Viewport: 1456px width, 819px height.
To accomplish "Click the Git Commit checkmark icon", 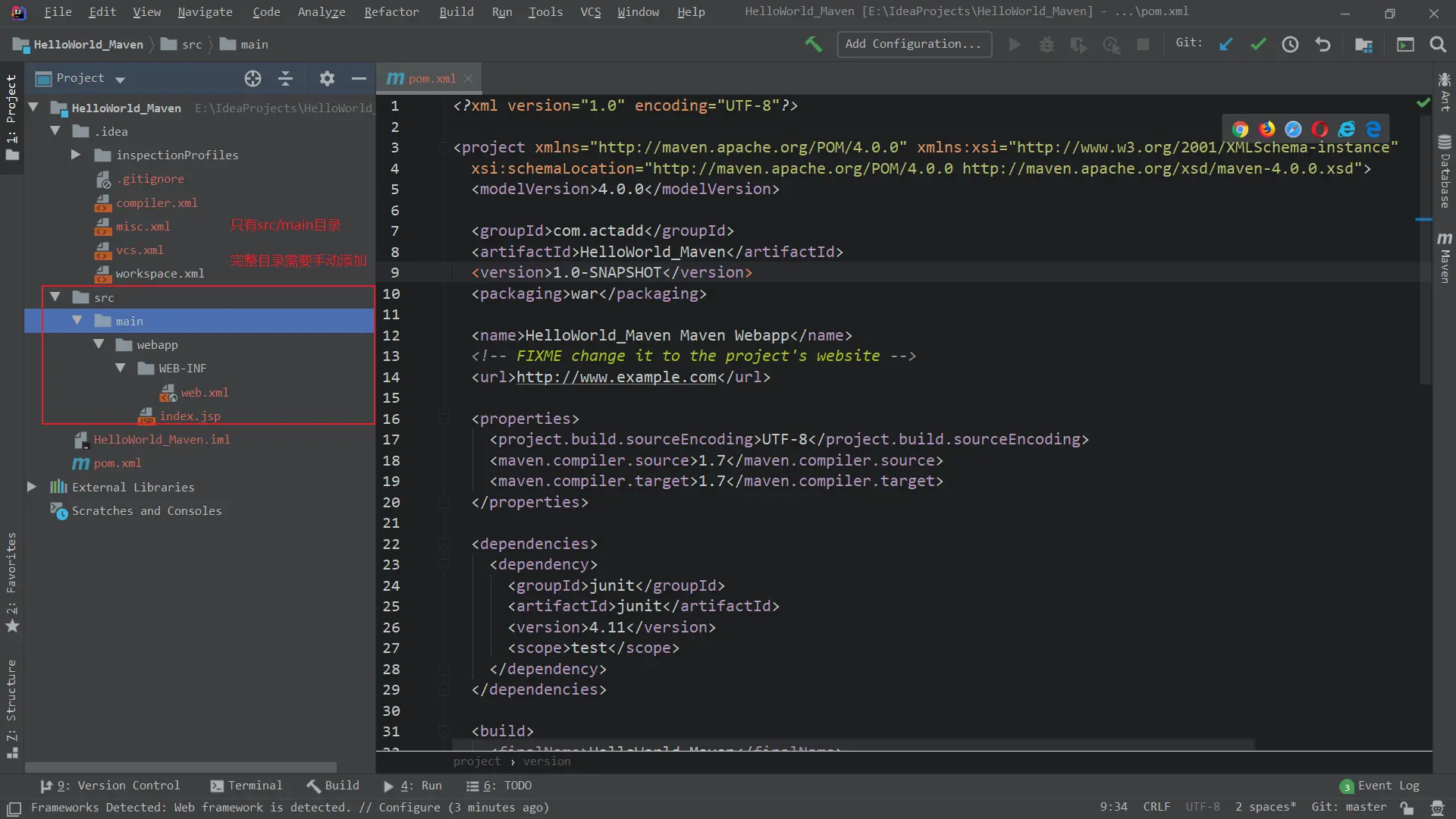I will point(1258,45).
